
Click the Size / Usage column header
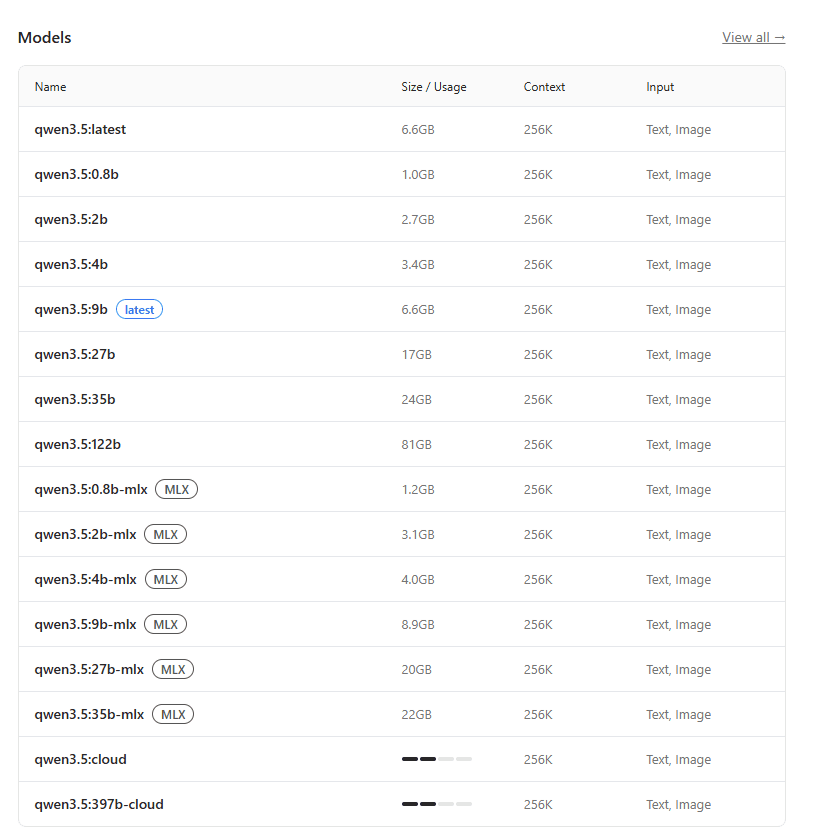tap(434, 87)
